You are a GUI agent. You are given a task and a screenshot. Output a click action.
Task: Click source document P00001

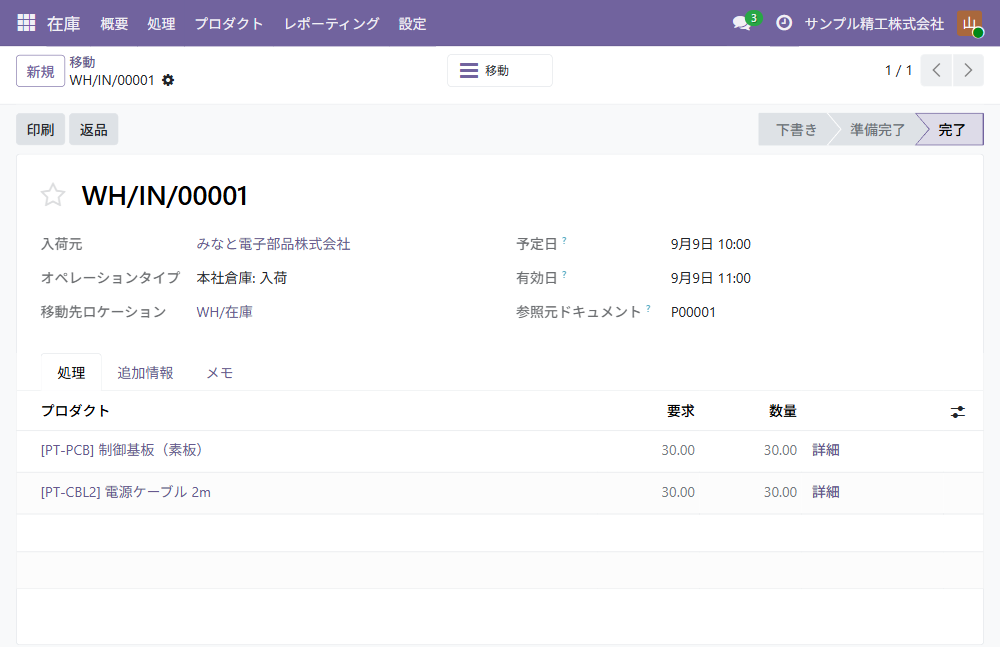(x=693, y=312)
